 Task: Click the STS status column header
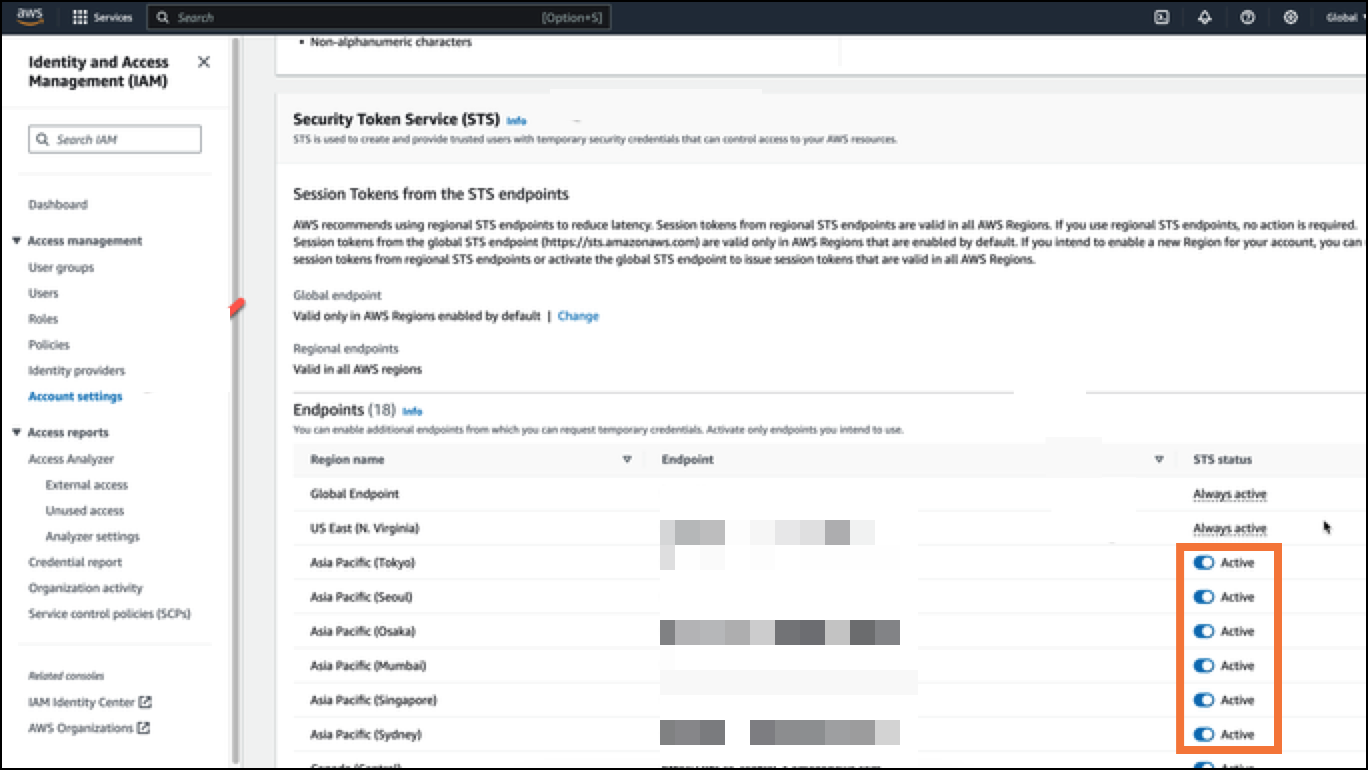coord(1222,460)
